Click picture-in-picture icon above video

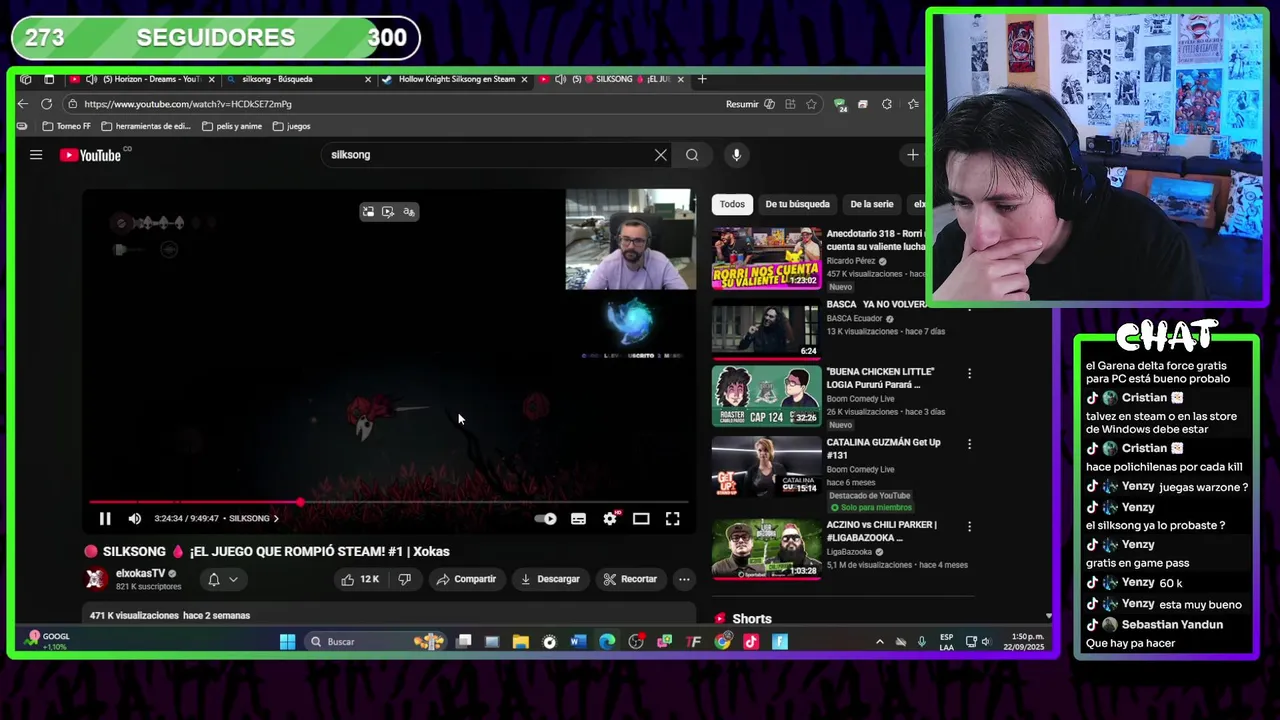point(368,211)
